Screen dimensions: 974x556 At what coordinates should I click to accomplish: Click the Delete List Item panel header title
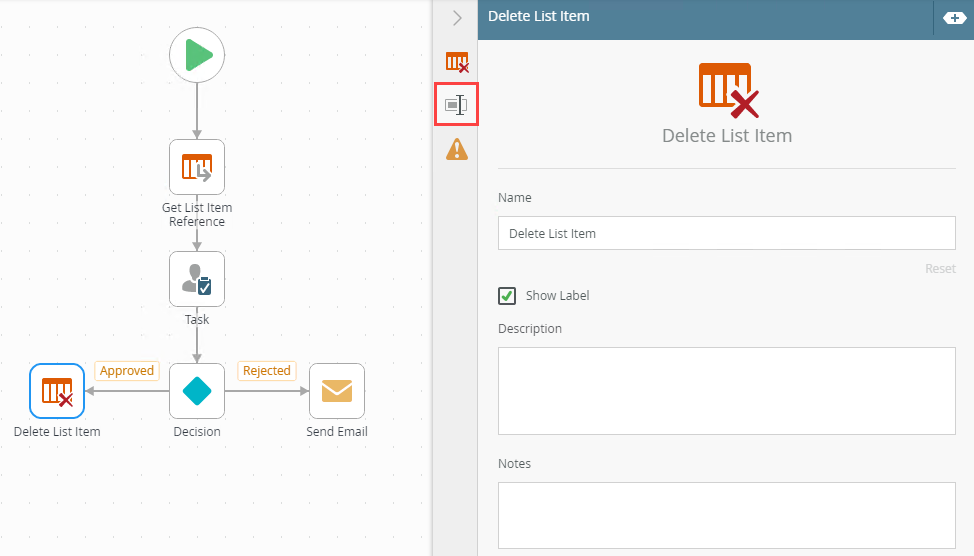coord(539,16)
